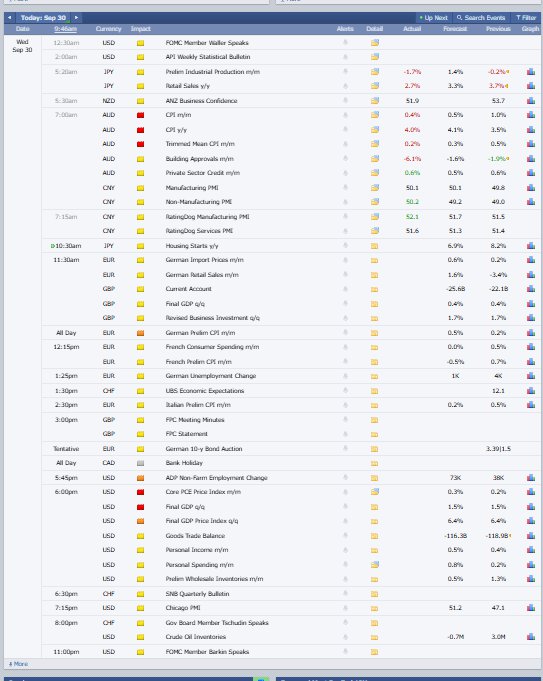Open the Filter options
This screenshot has width=543, height=681.
tap(526, 18)
